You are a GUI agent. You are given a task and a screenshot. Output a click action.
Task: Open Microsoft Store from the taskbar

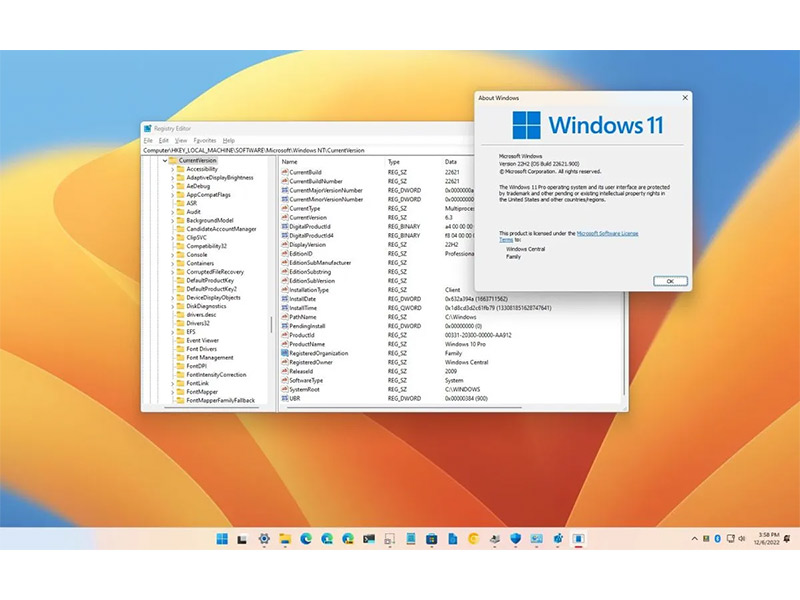(432, 539)
